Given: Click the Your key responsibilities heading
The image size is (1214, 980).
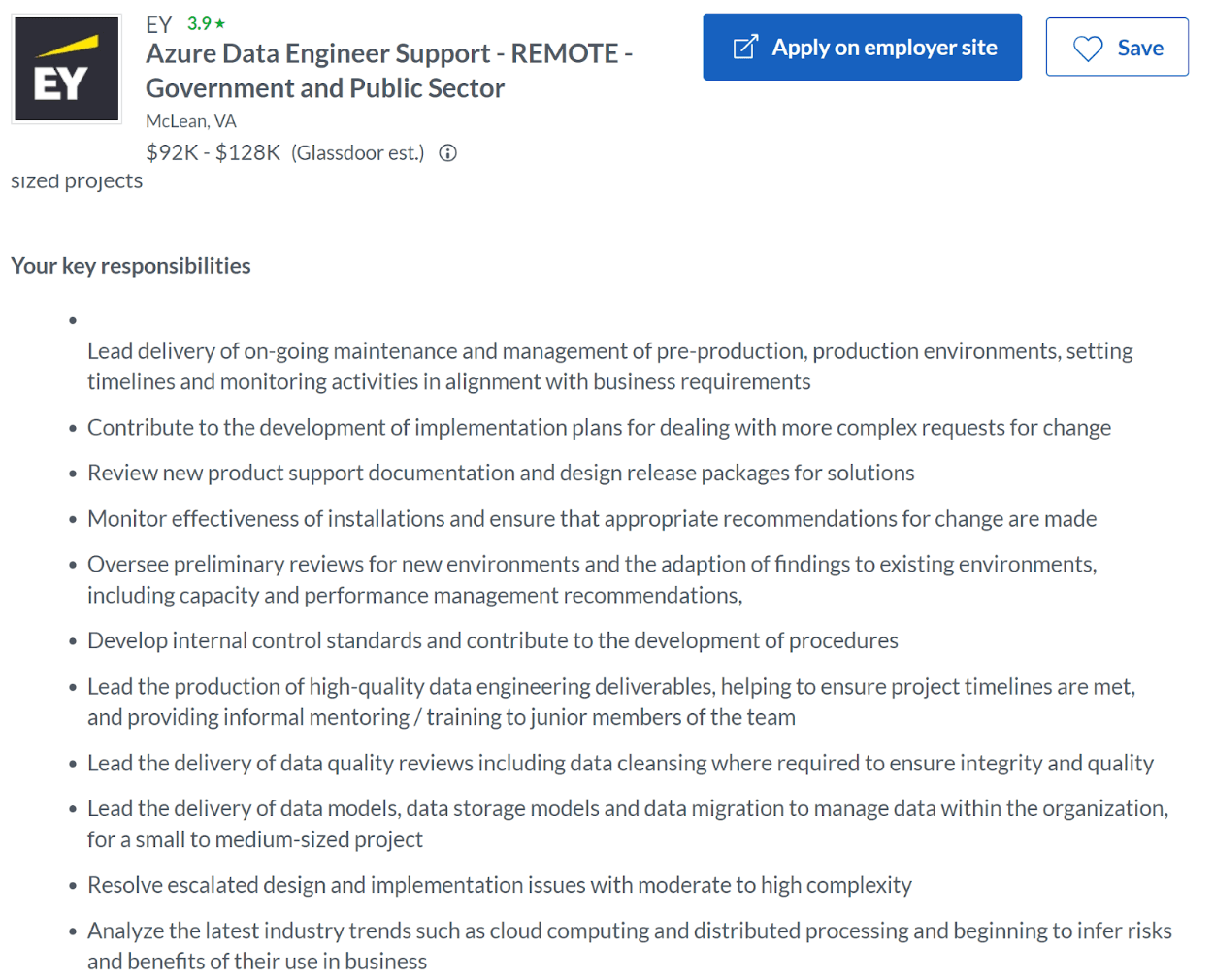Looking at the screenshot, I should pyautogui.click(x=130, y=264).
